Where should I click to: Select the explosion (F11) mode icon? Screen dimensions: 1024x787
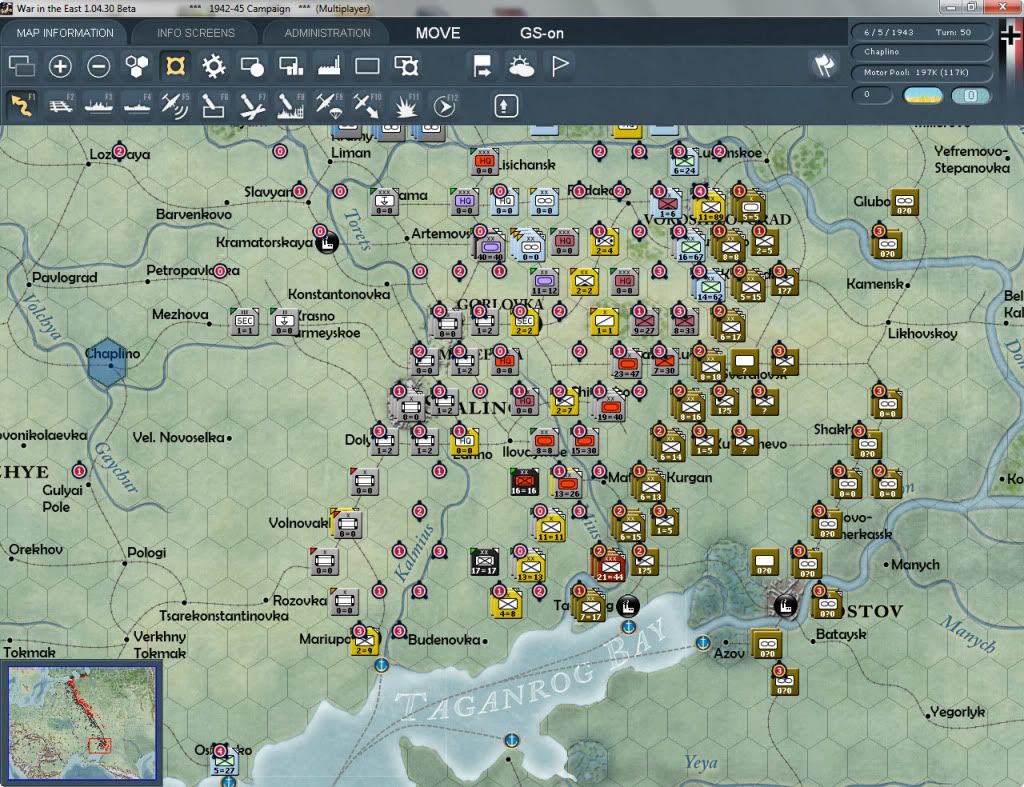click(x=406, y=105)
